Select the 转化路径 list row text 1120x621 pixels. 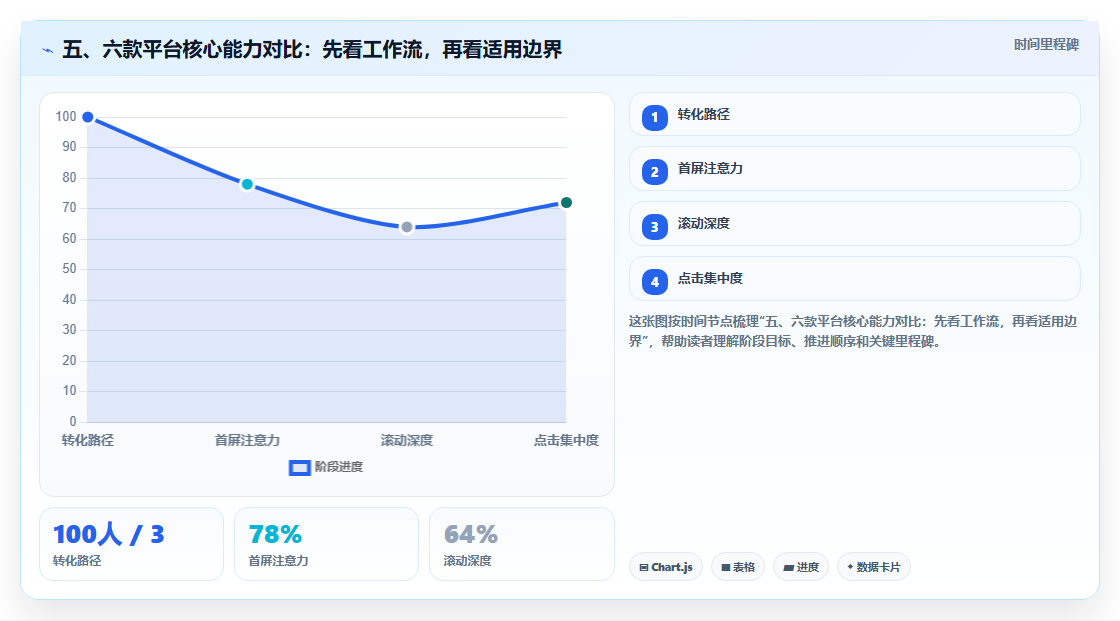[704, 114]
